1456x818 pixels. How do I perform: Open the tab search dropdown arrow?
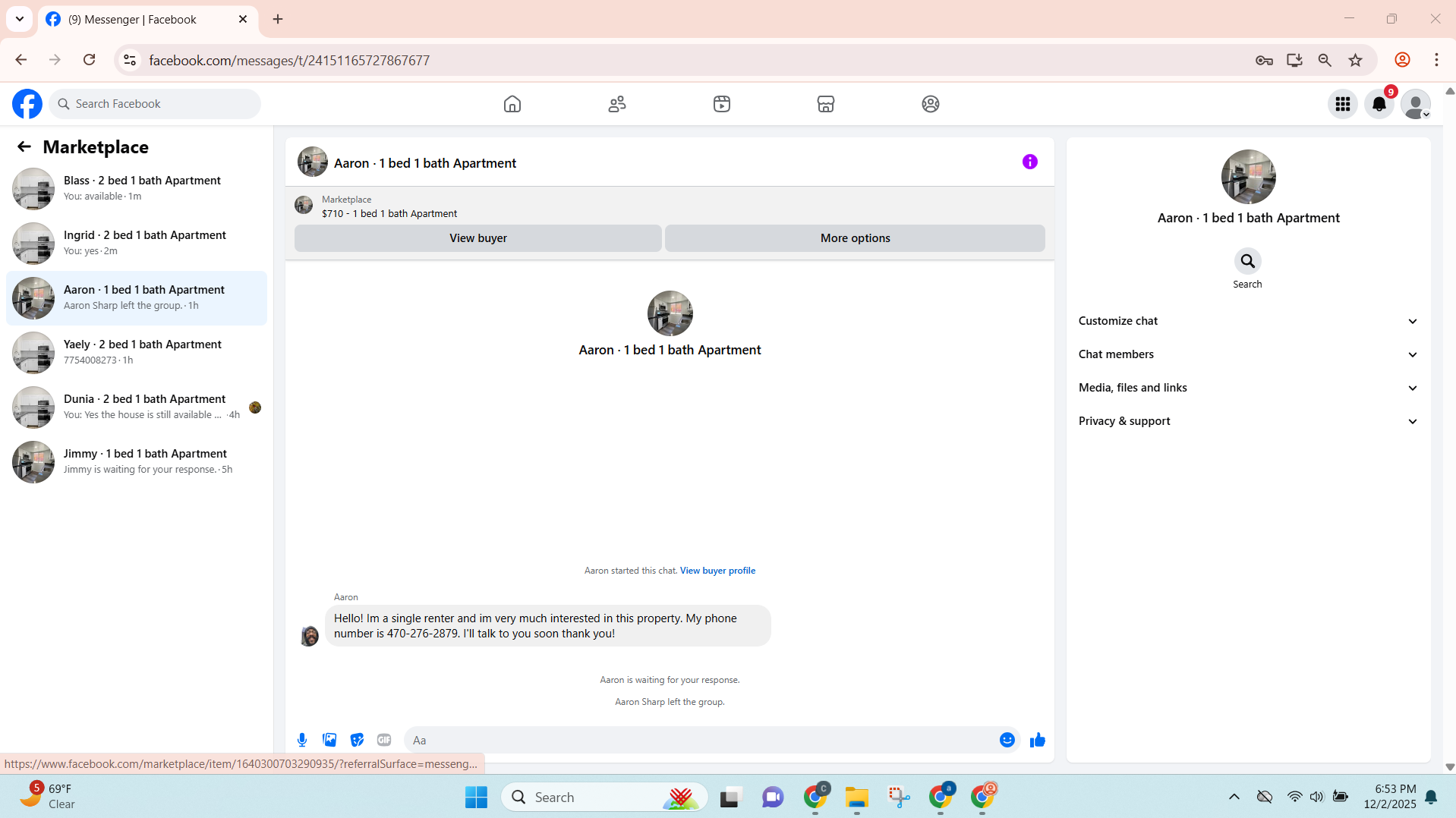[20, 19]
